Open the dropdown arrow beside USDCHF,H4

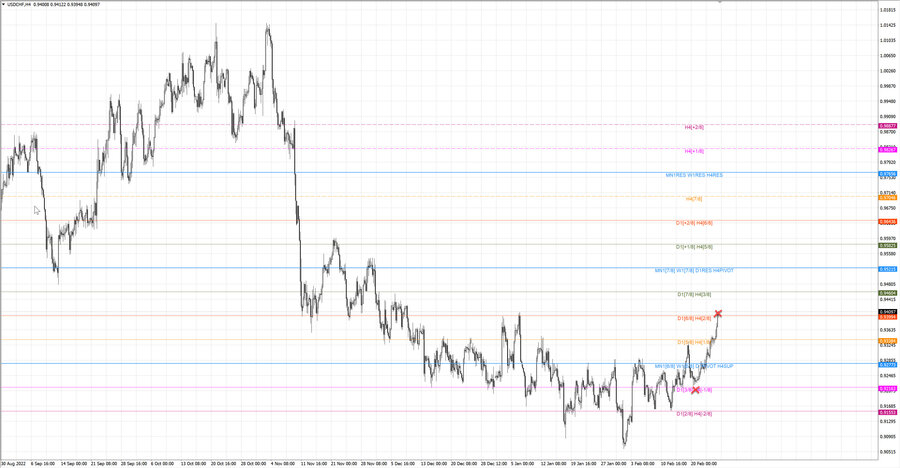point(3,4)
